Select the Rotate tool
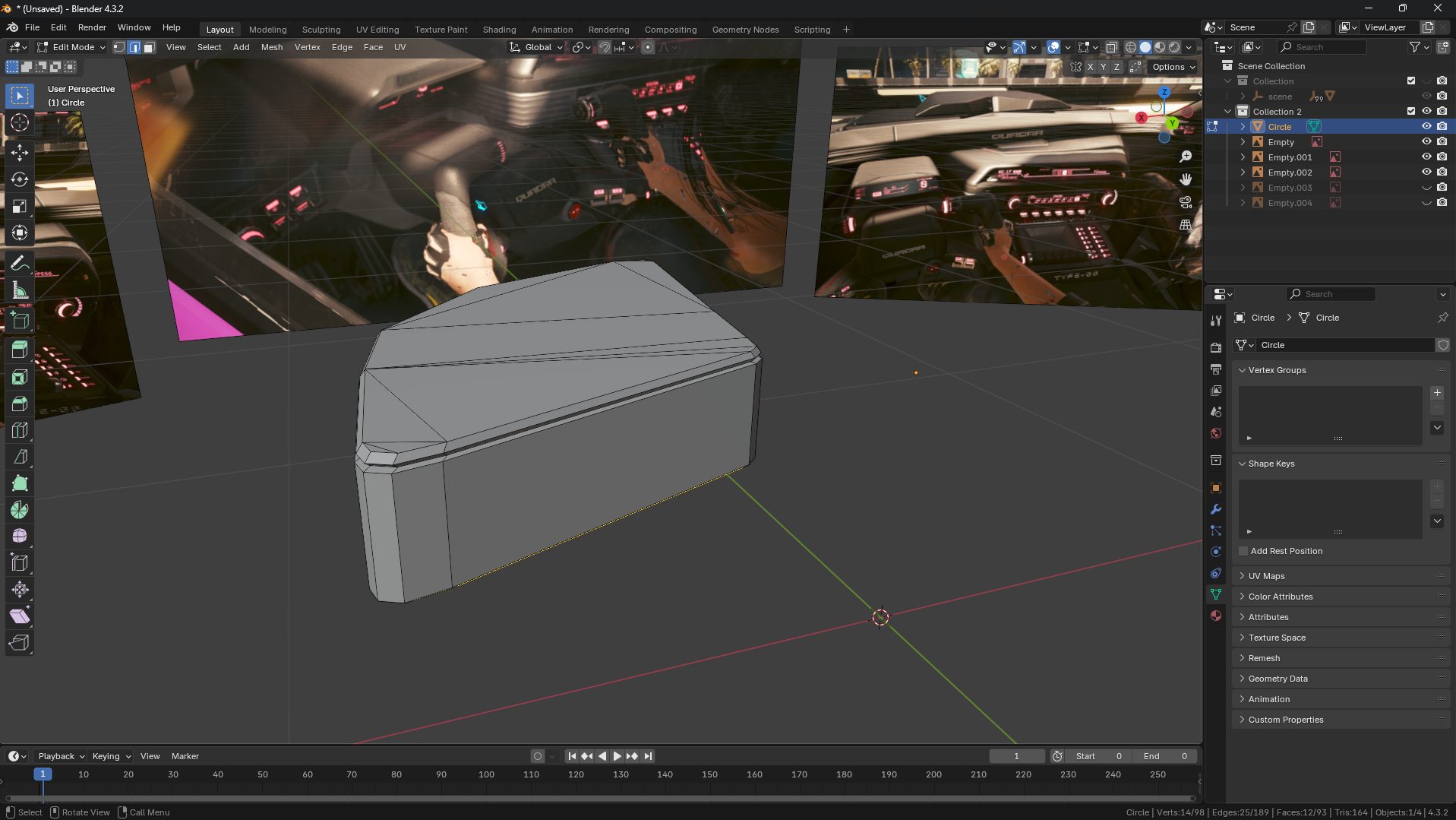Viewport: 1456px width, 820px height. (20, 180)
